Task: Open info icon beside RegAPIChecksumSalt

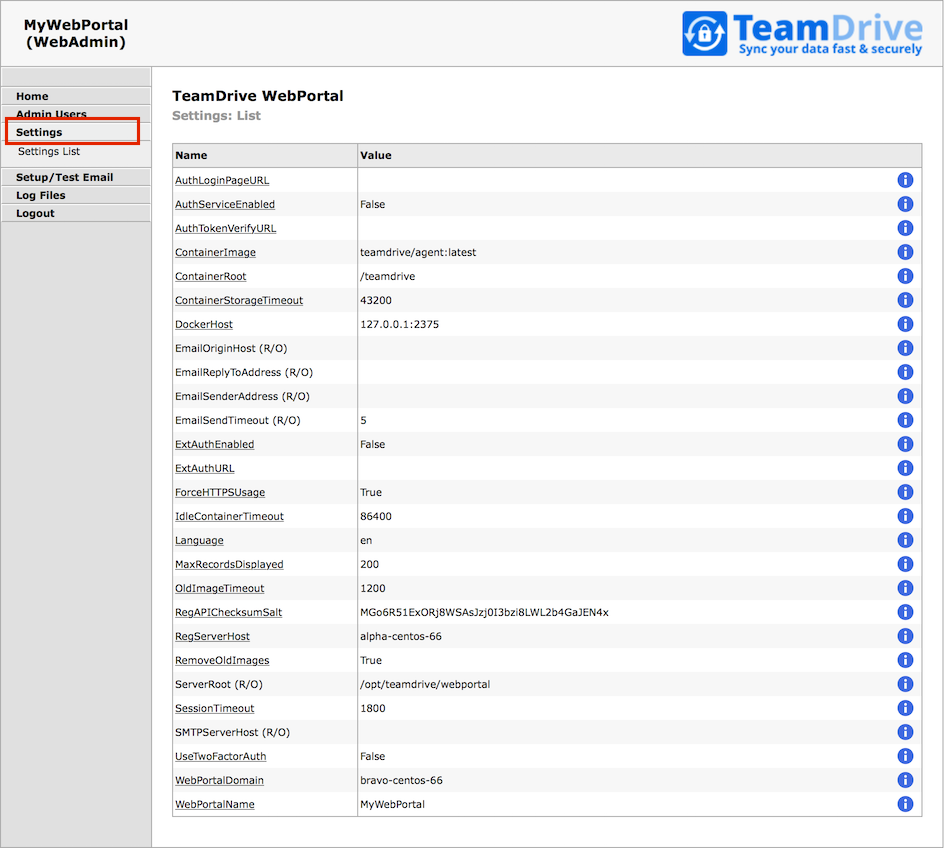Action: (905, 612)
